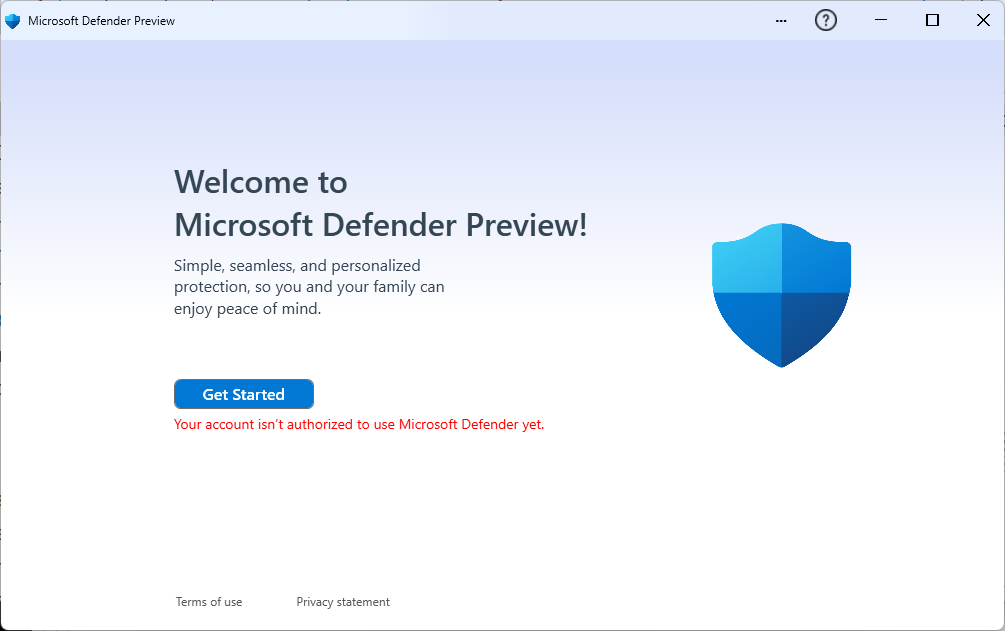Open the Terms of use link

(x=209, y=602)
